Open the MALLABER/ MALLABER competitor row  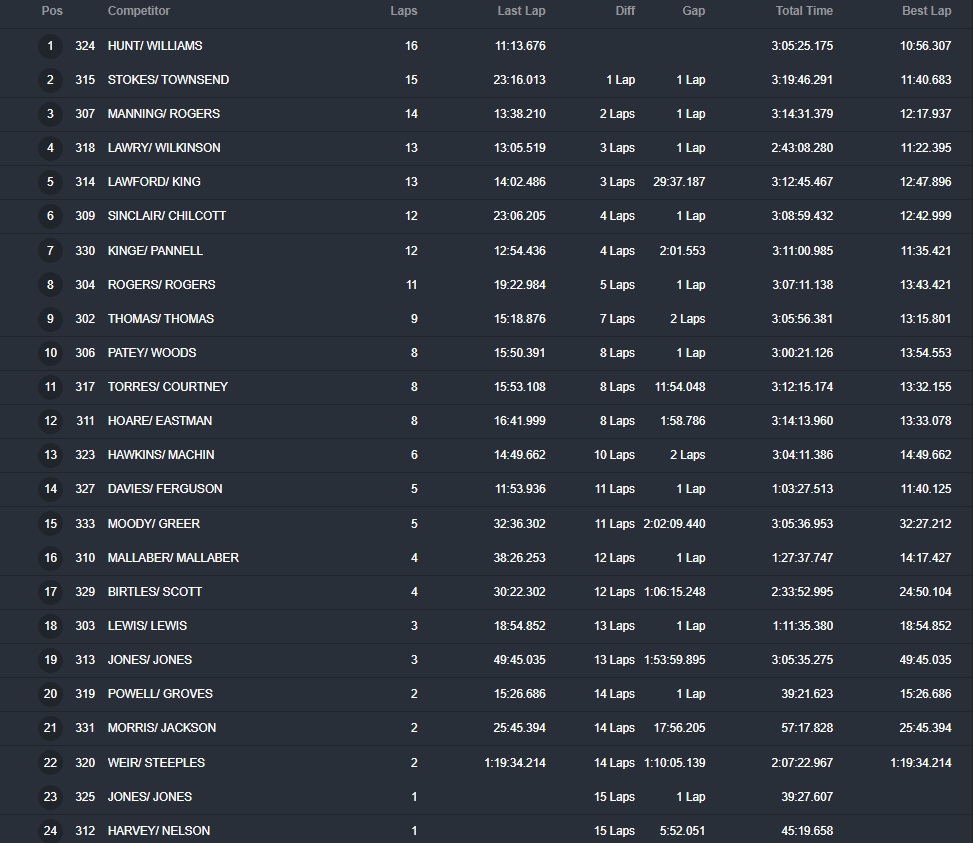173,558
